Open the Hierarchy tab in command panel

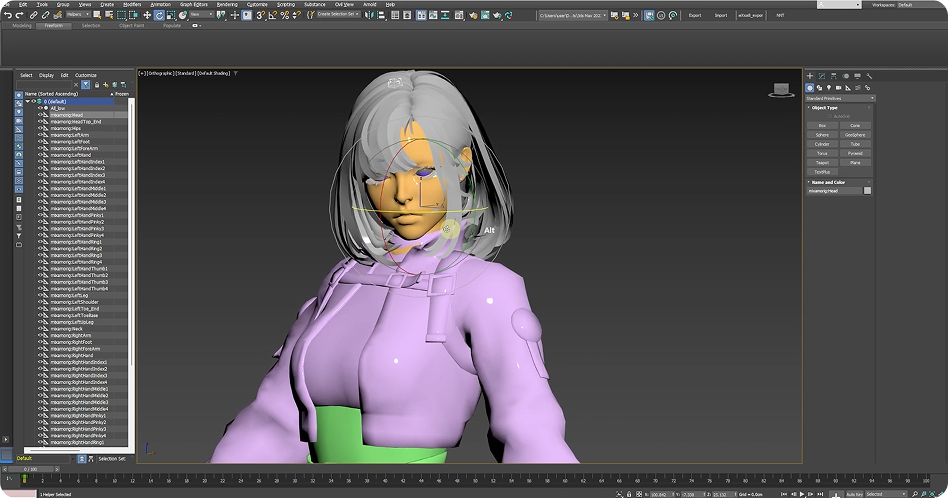[x=833, y=76]
